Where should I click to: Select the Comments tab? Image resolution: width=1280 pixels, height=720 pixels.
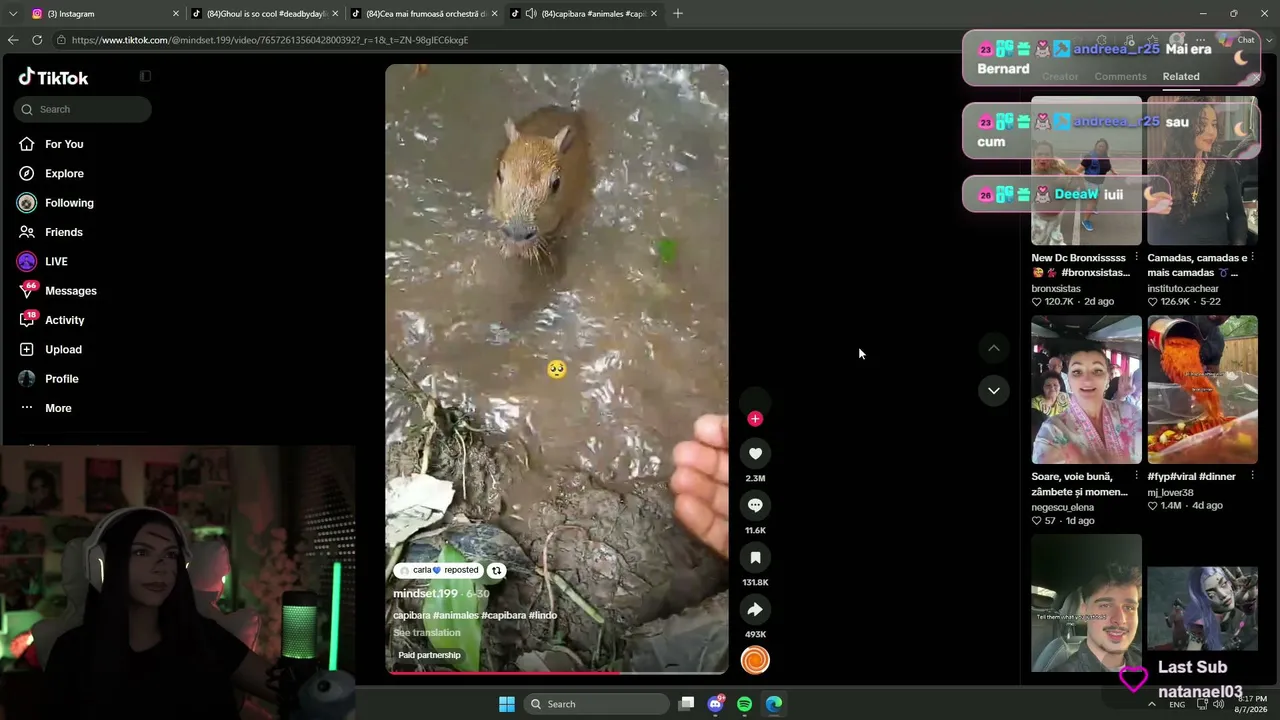tap(1120, 77)
